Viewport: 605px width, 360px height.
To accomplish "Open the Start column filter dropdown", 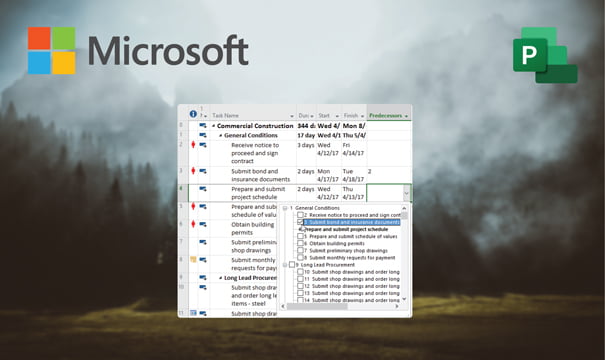I will tap(337, 116).
